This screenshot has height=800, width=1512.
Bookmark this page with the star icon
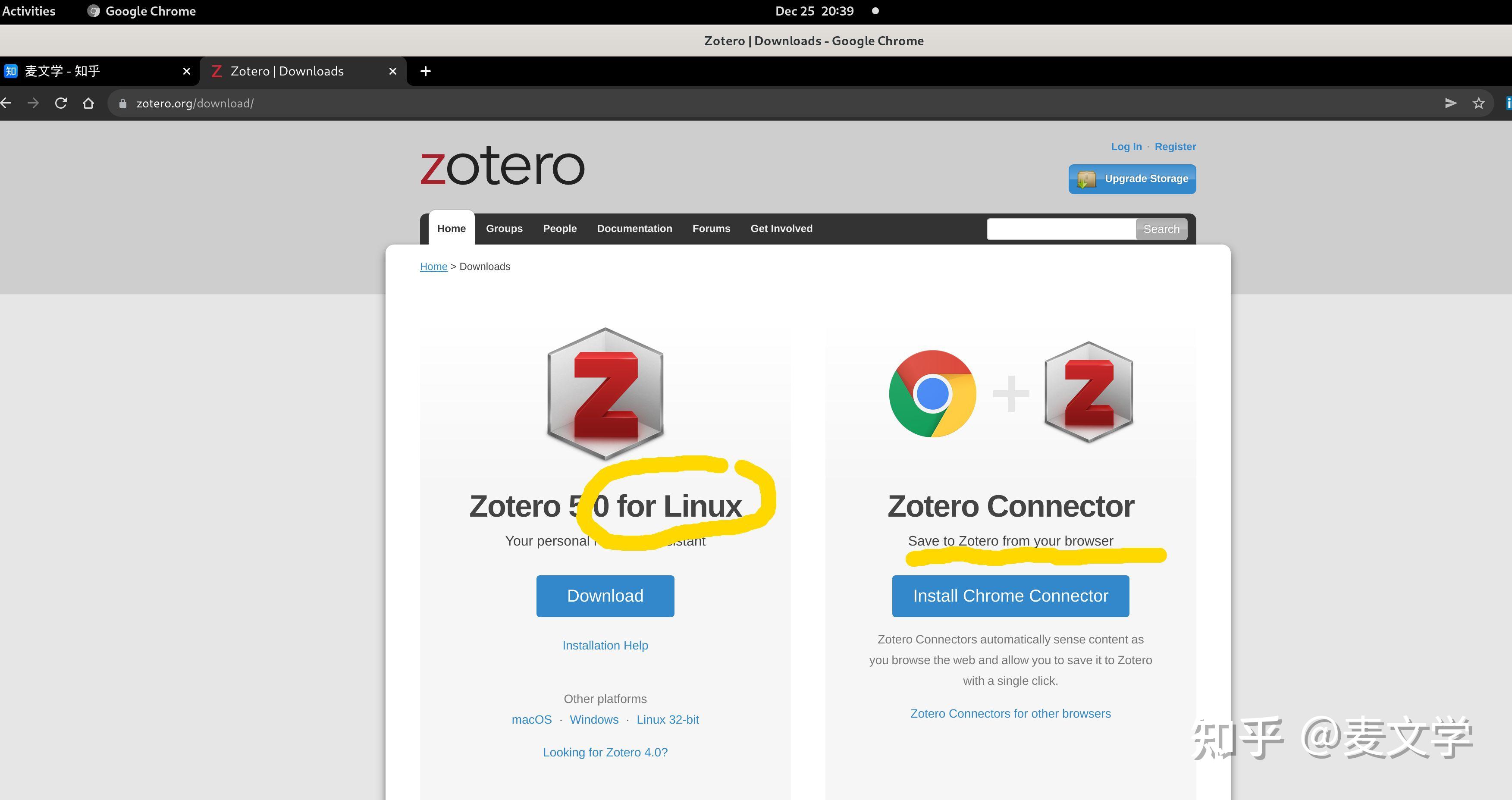coord(1478,103)
